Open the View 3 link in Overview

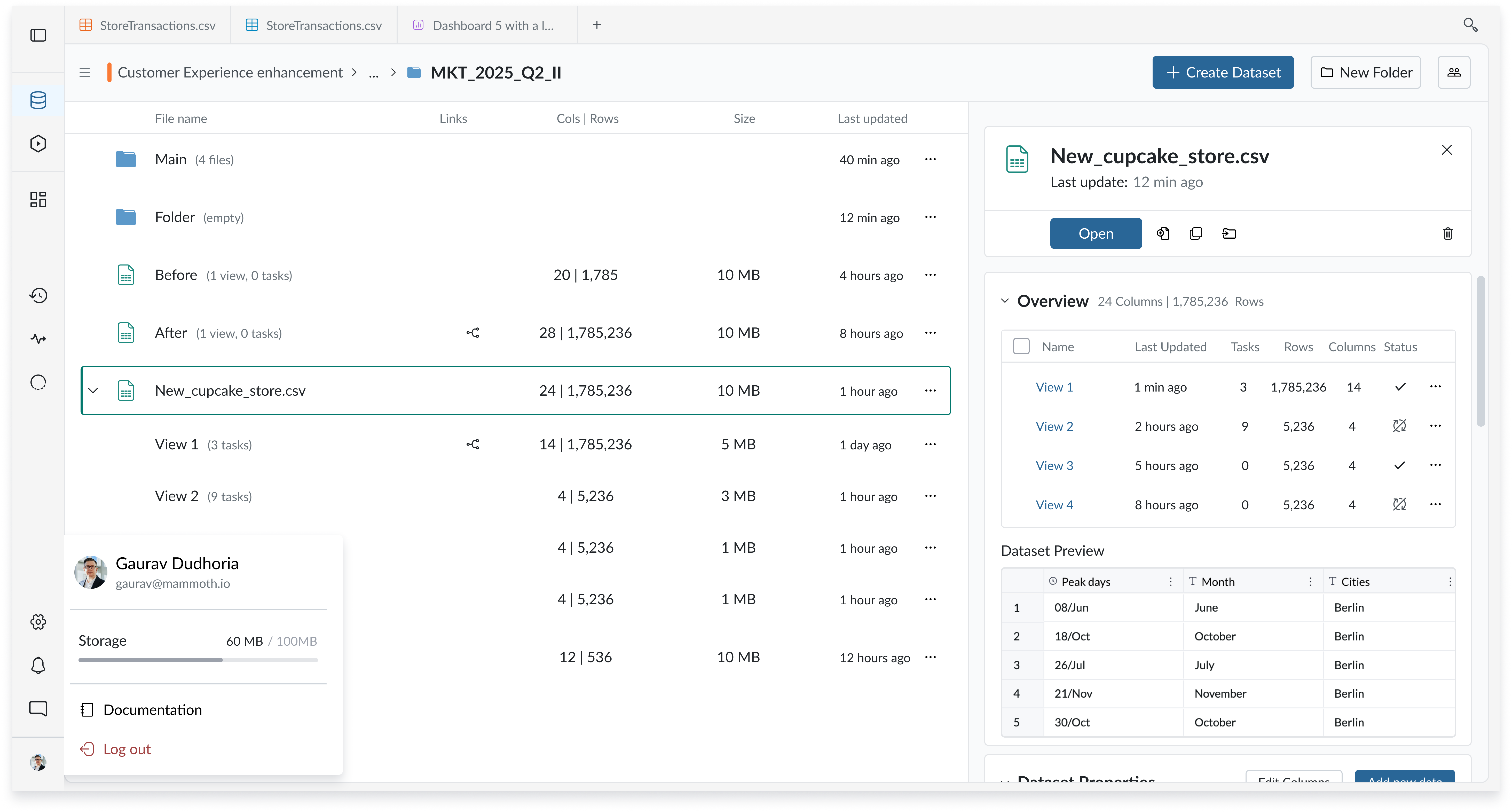(1054, 466)
